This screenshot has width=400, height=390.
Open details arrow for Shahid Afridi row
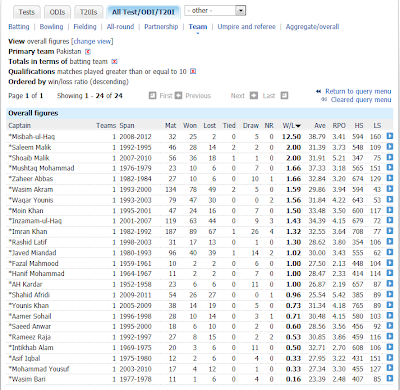(x=390, y=294)
